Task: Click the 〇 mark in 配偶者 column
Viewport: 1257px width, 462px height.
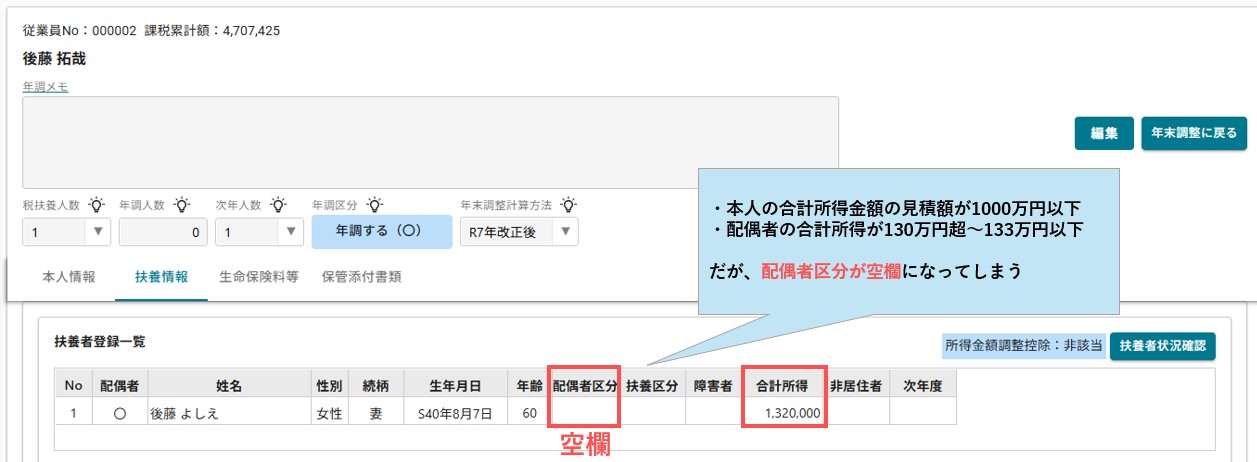Action: 119,413
